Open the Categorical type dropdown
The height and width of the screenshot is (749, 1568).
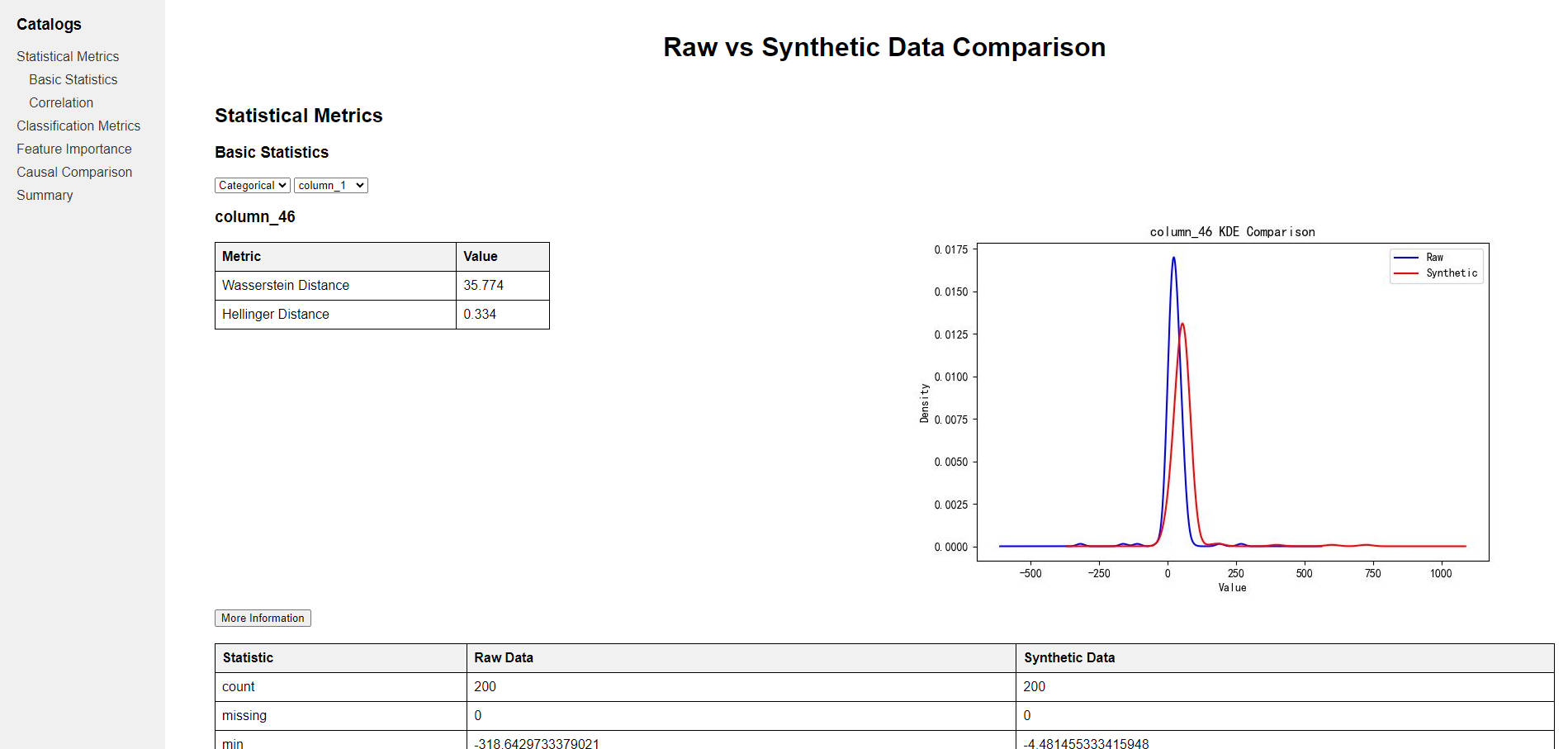tap(253, 185)
